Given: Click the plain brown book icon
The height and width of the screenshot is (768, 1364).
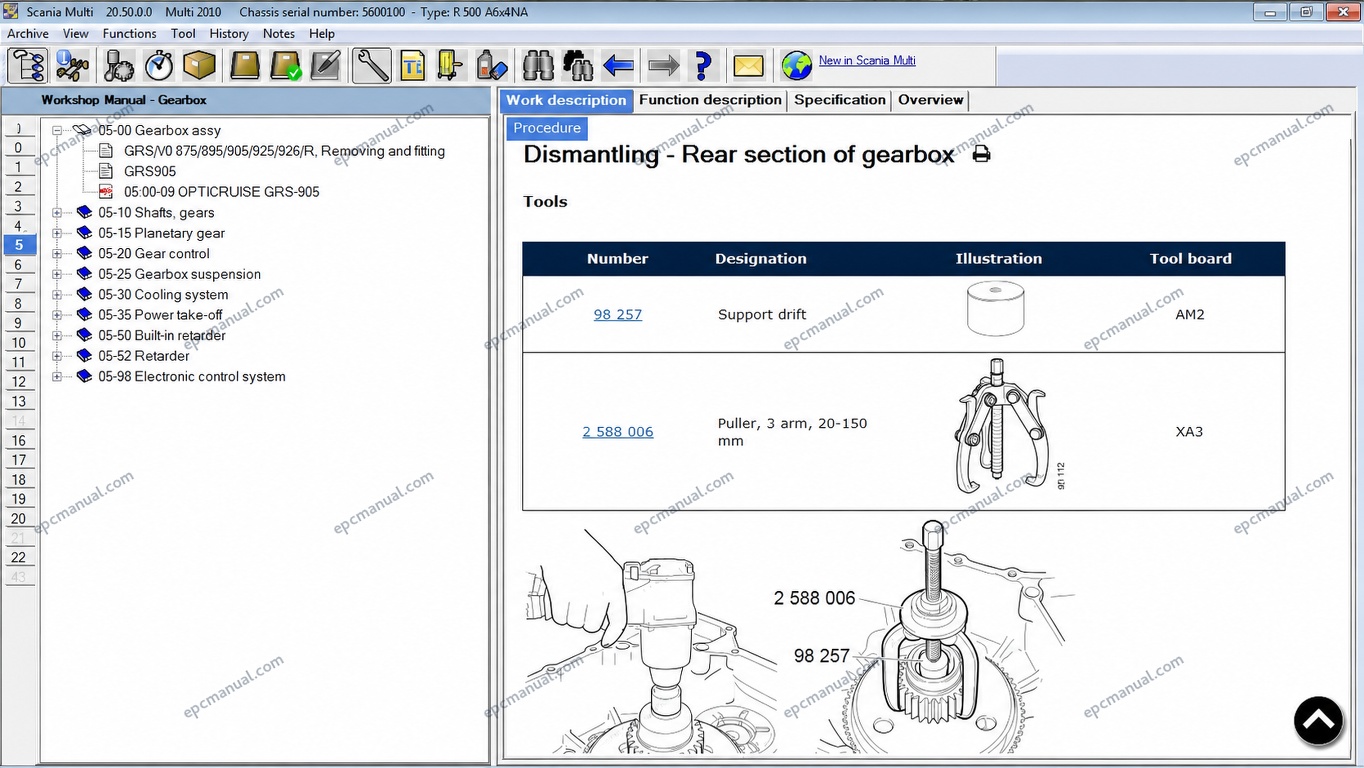Looking at the screenshot, I should (x=245, y=66).
